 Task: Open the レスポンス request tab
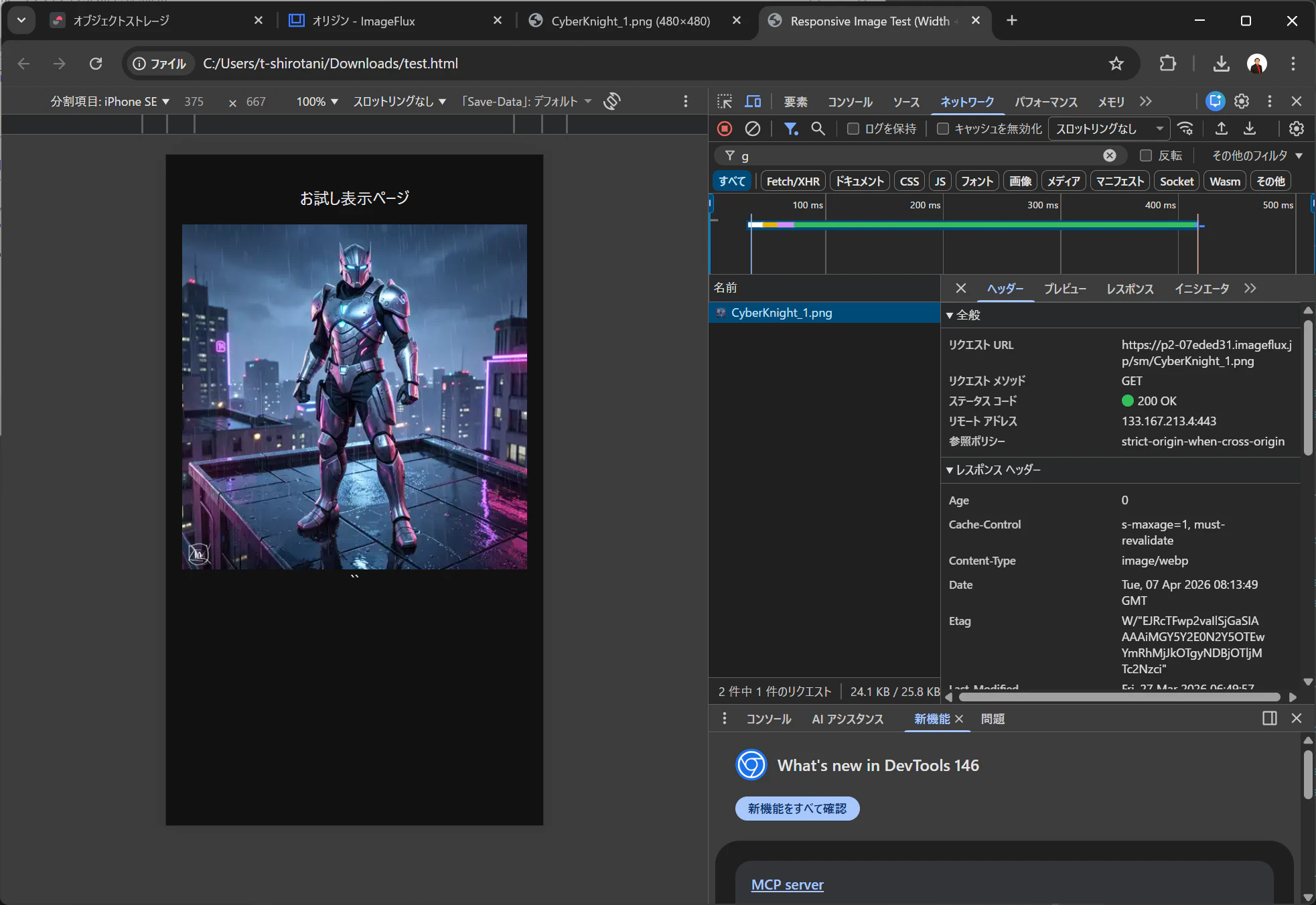pos(1130,289)
